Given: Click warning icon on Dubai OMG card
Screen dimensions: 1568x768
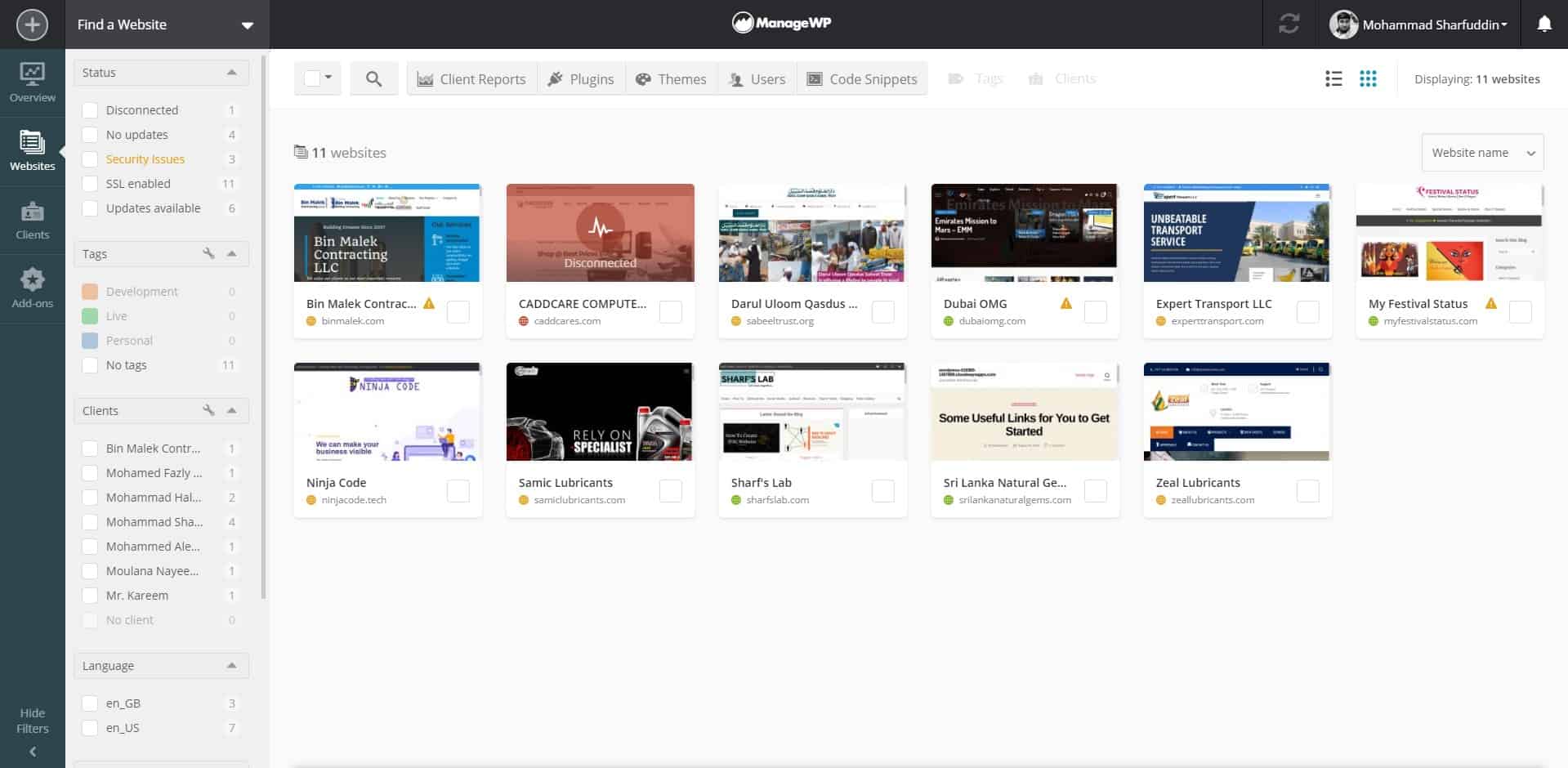Looking at the screenshot, I should (1065, 303).
